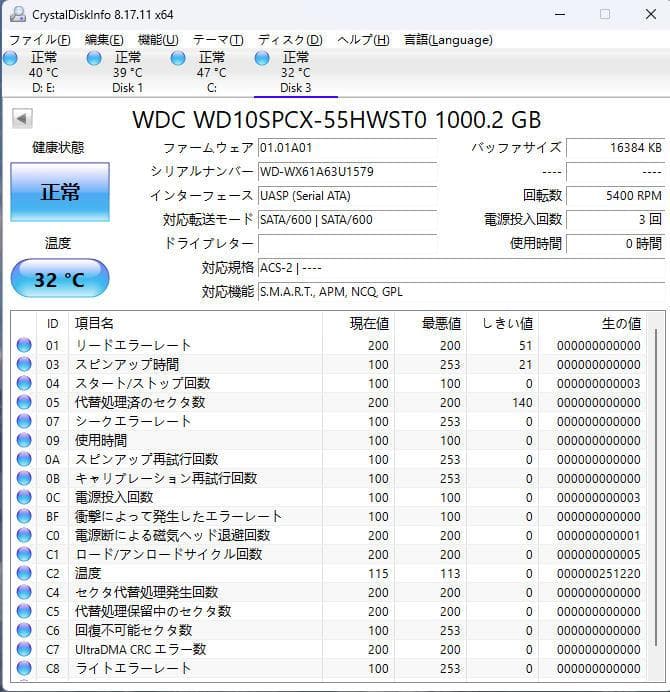The image size is (670, 692).
Task: Click status orb for ID 0A スピンアップ再試行回数
Action: tap(24, 459)
